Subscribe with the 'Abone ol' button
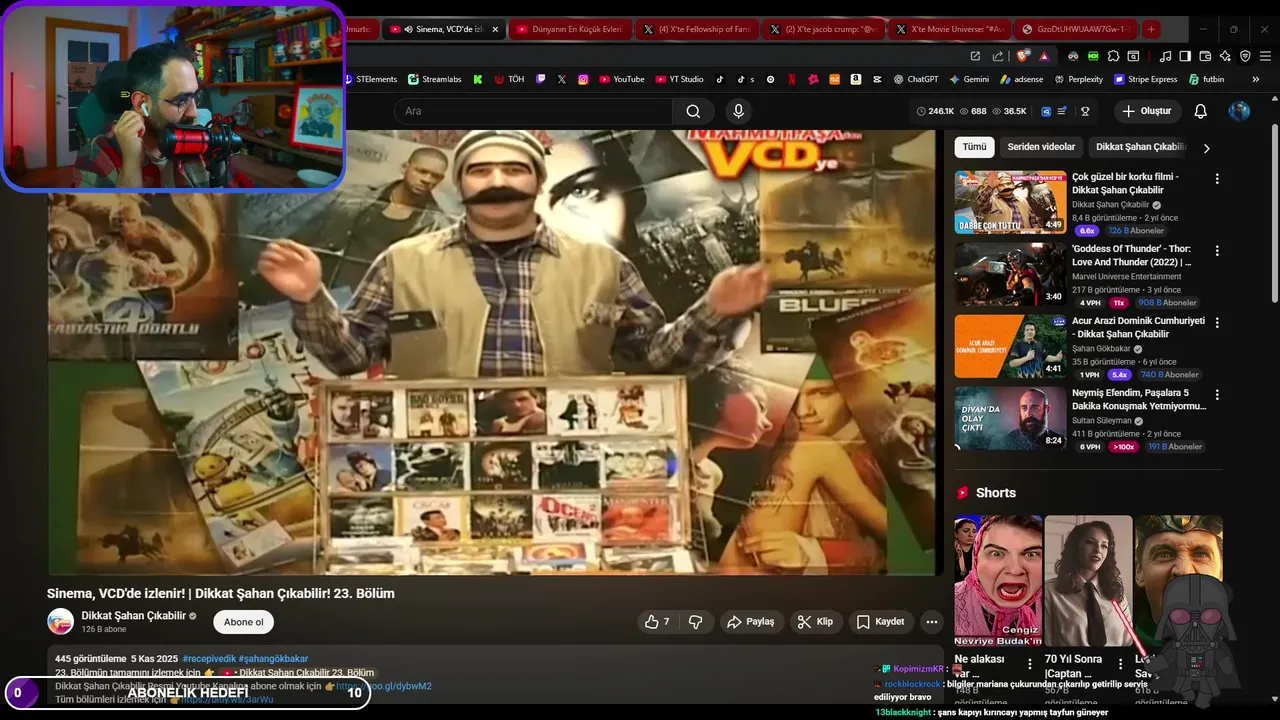Viewport: 1280px width, 720px height. [243, 622]
